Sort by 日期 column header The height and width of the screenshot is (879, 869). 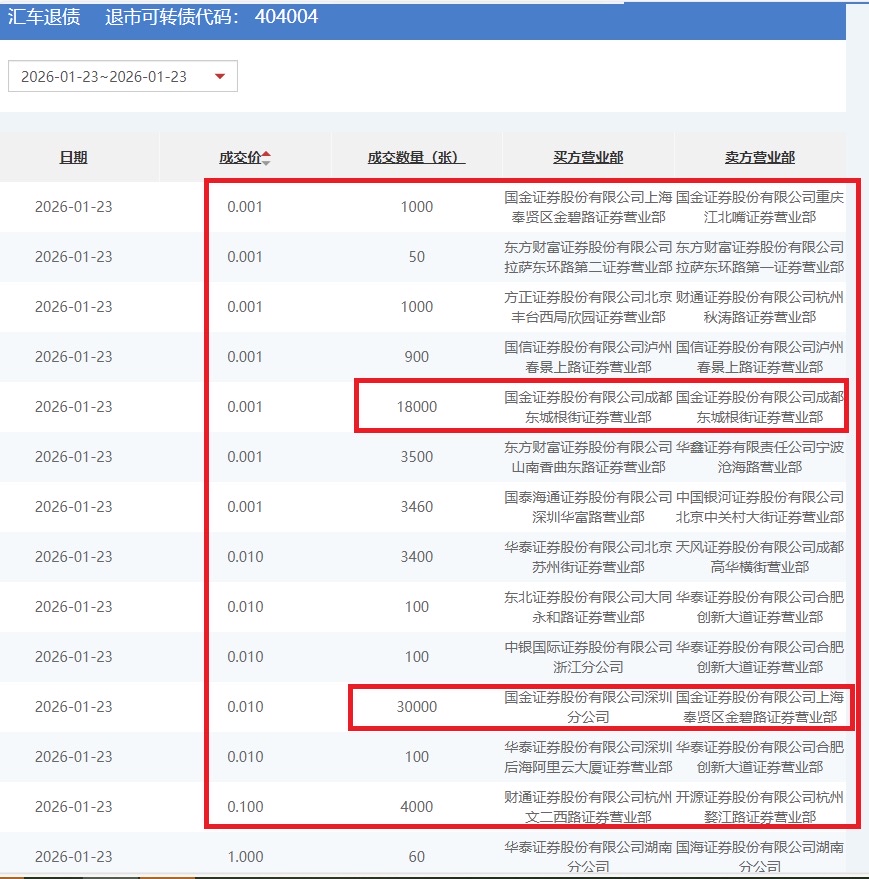point(73,158)
